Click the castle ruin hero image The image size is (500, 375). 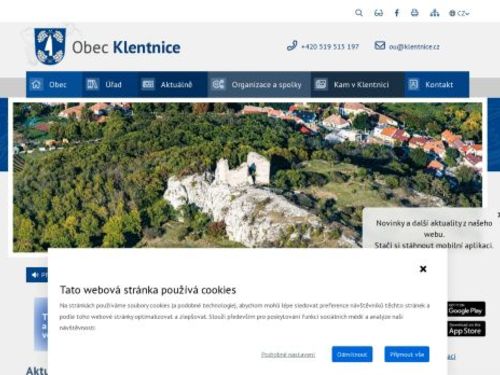tap(247, 177)
